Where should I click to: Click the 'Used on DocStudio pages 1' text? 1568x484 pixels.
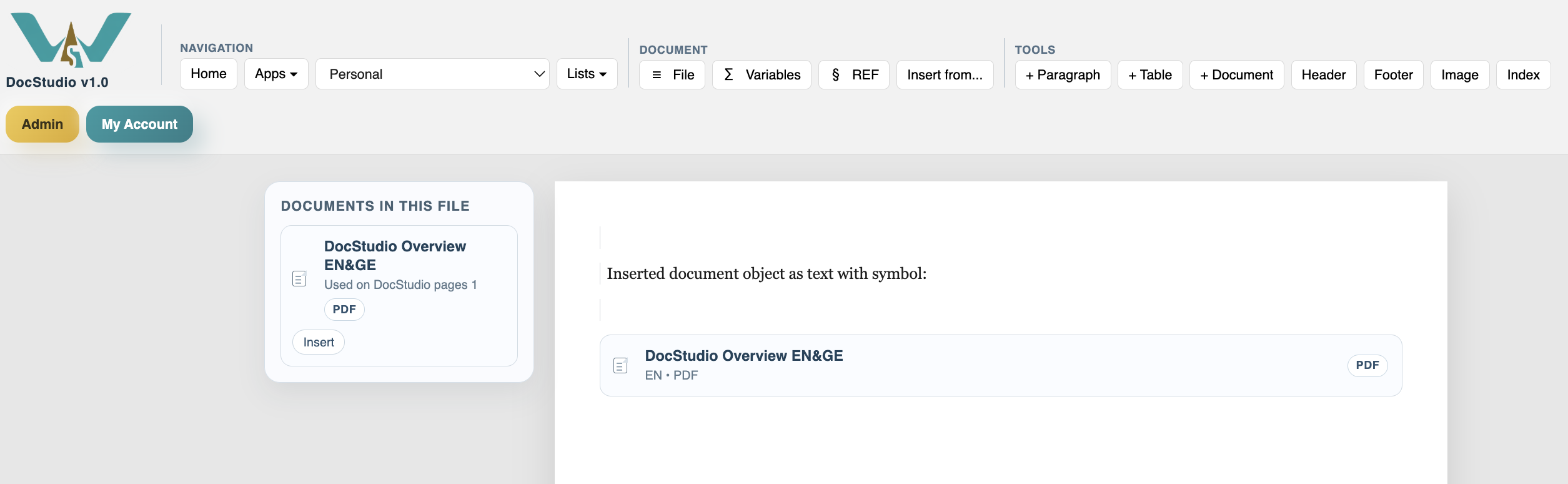pyautogui.click(x=400, y=285)
